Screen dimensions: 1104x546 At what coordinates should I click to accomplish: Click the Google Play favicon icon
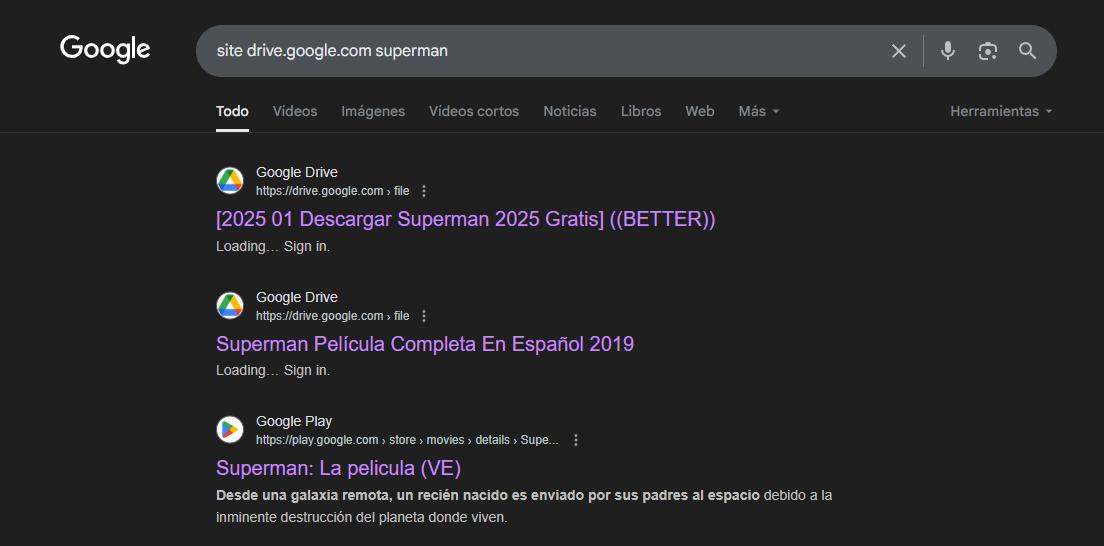[x=230, y=430]
